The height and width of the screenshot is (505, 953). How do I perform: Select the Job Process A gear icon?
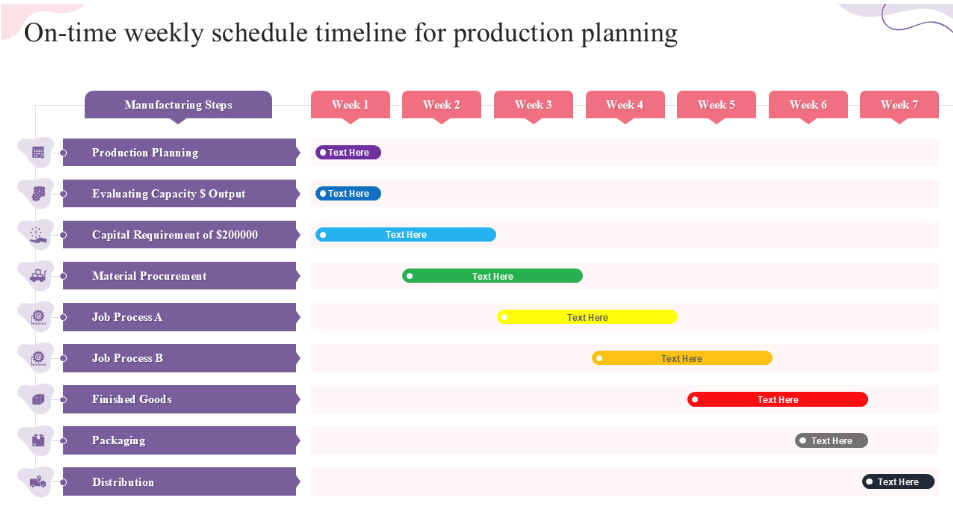pyautogui.click(x=38, y=317)
